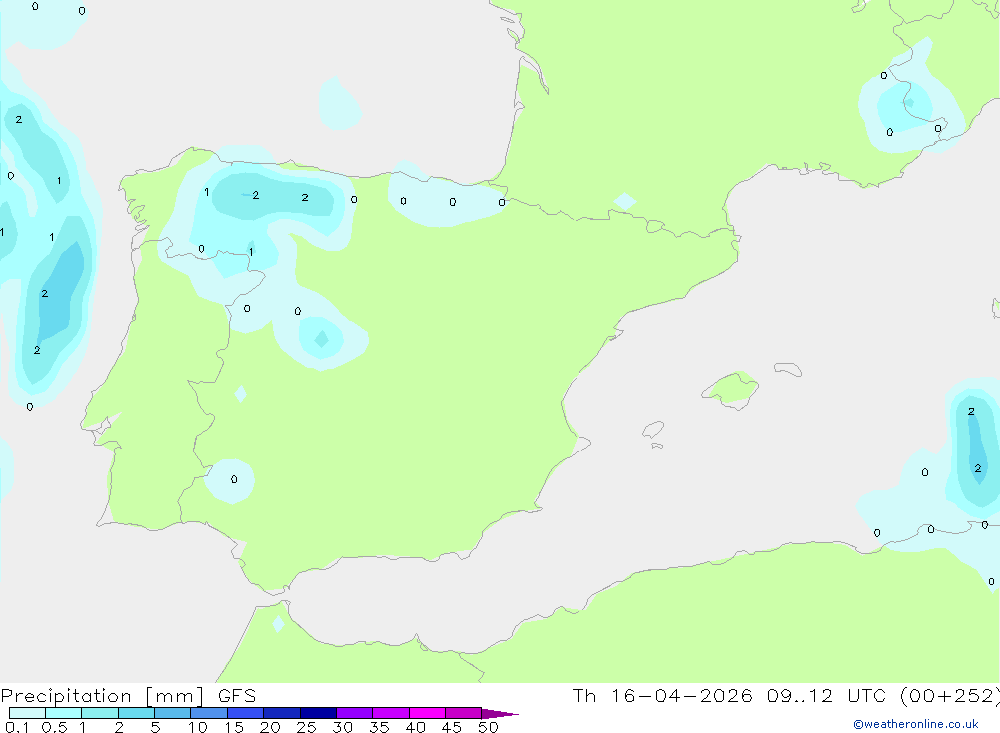Click the 40–45 mm magenta legend swatch

tap(427, 713)
